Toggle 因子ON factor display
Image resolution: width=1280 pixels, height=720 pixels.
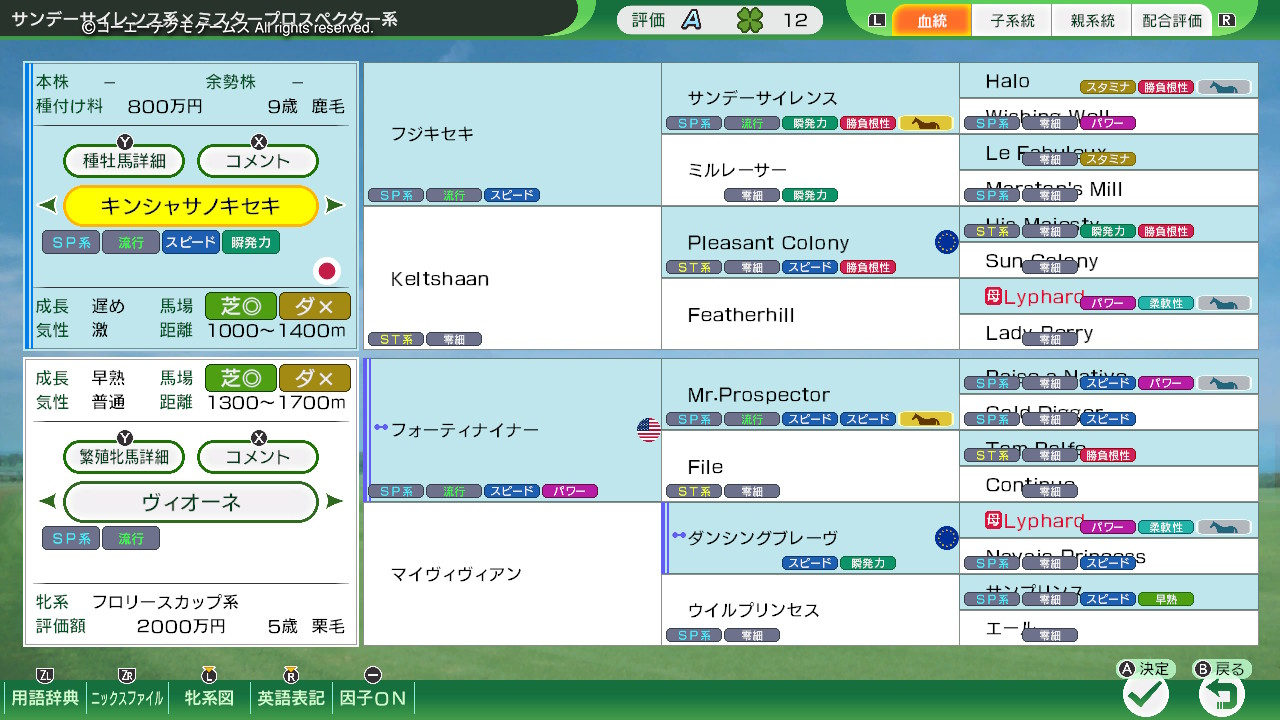pos(372,698)
